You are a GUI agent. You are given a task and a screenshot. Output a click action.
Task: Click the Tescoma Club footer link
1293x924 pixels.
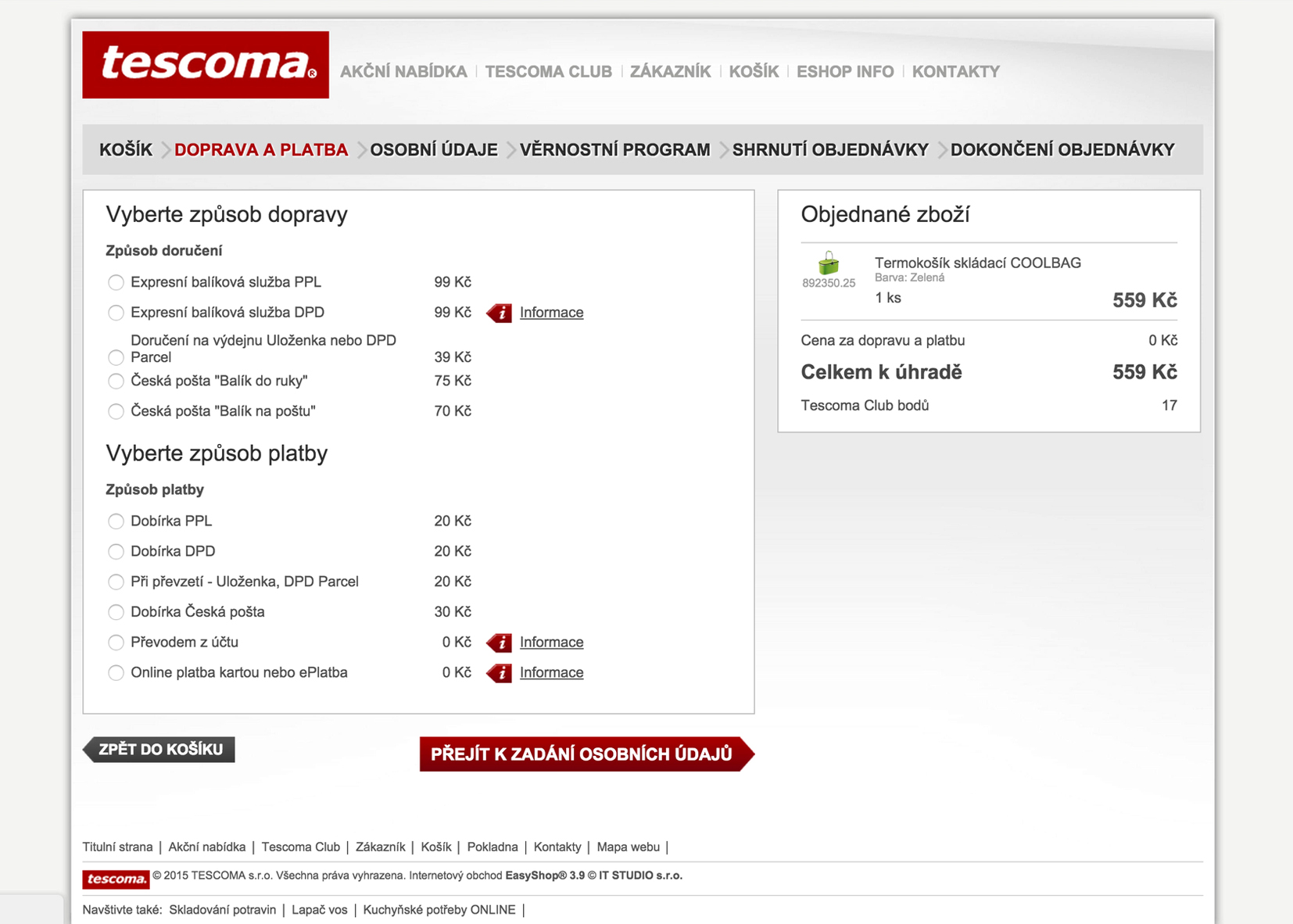pyautogui.click(x=301, y=847)
